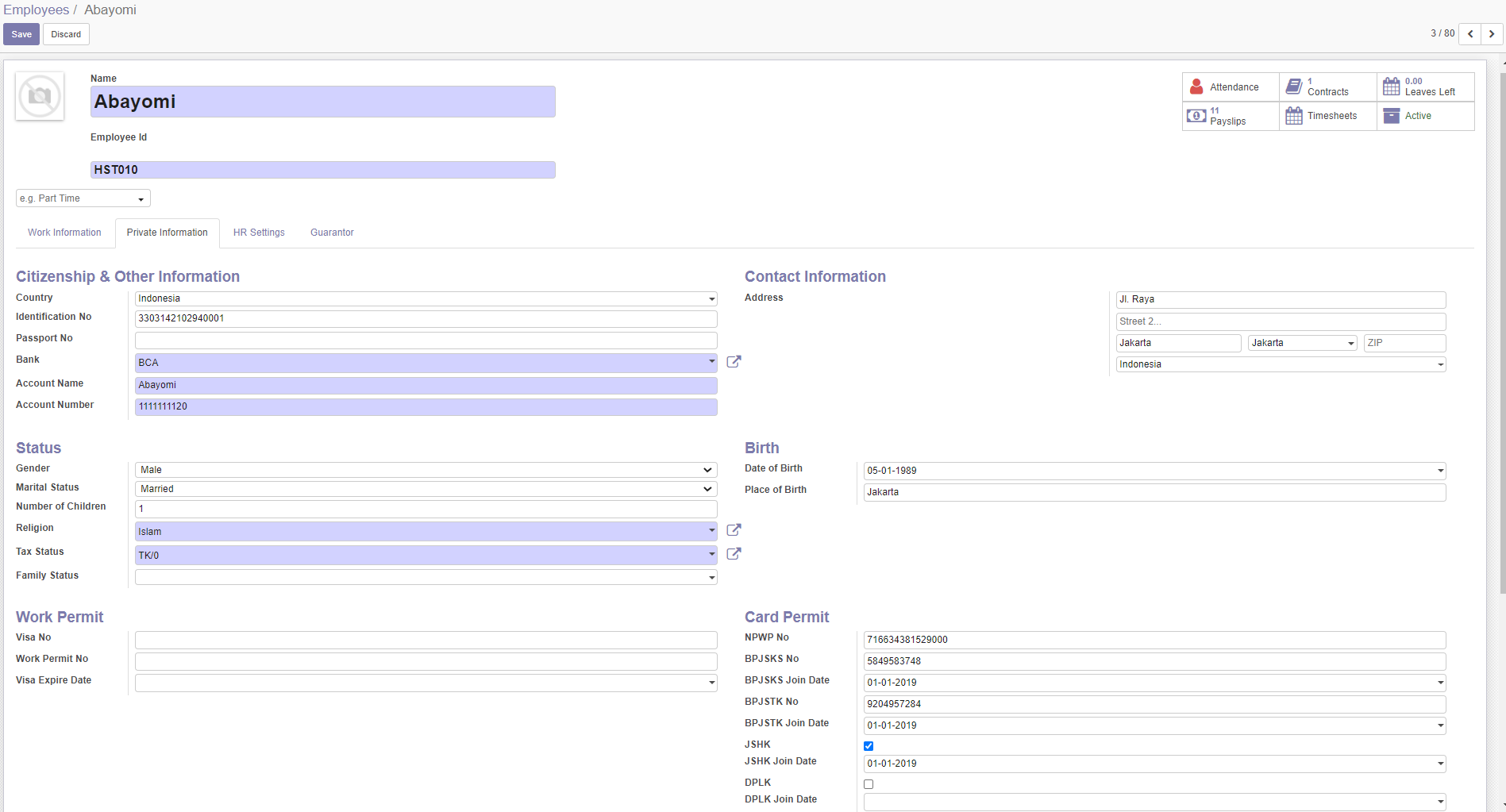Select the Private Information tab
The height and width of the screenshot is (812, 1506).
(167, 233)
